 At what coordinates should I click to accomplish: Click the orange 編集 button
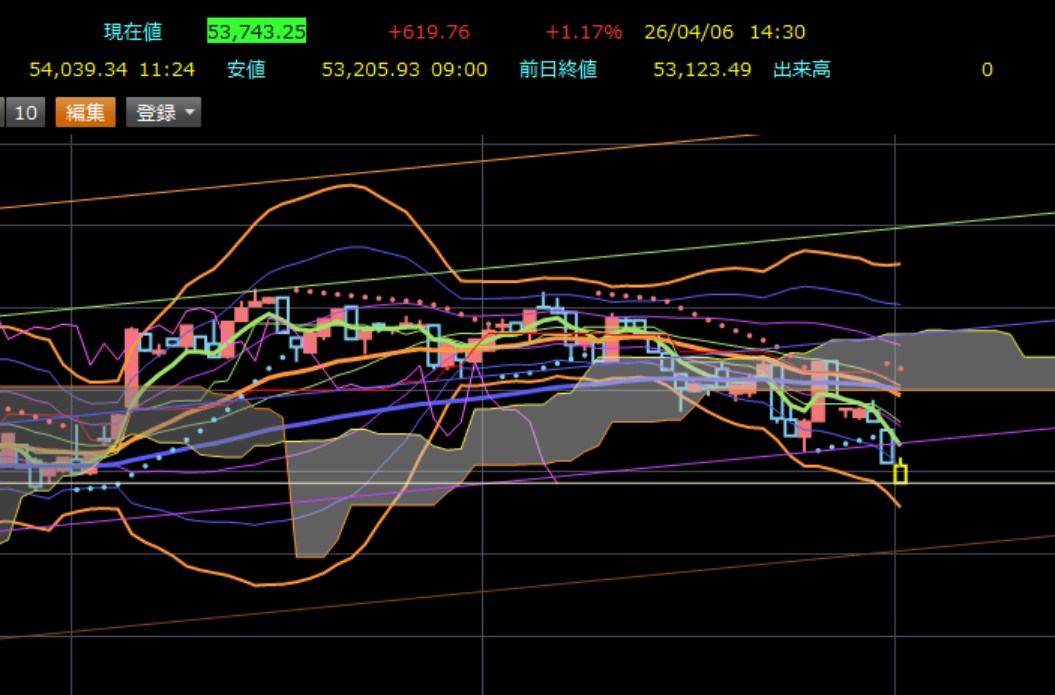(x=85, y=113)
